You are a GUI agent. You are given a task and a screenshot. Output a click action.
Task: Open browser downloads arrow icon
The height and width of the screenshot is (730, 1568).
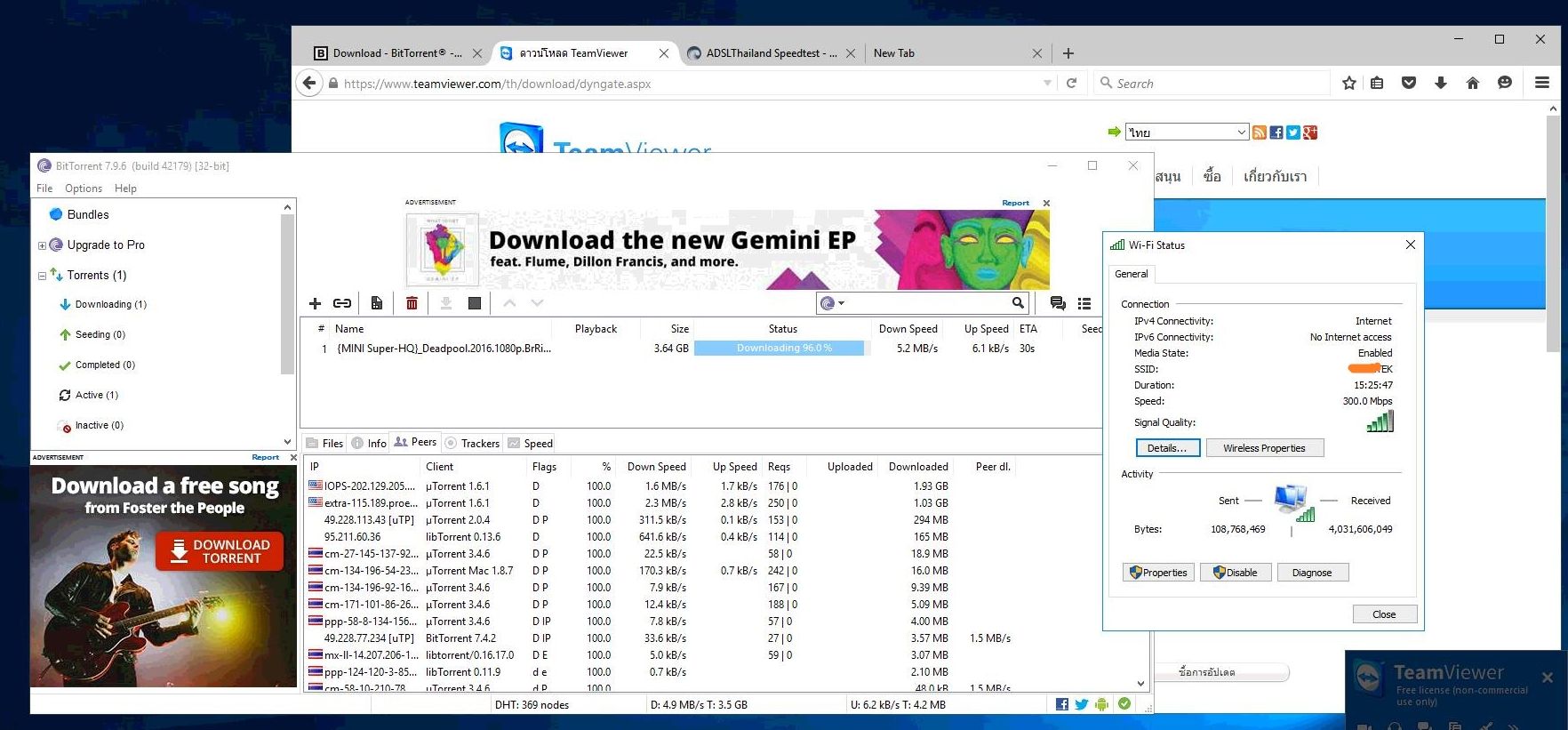tap(1441, 83)
